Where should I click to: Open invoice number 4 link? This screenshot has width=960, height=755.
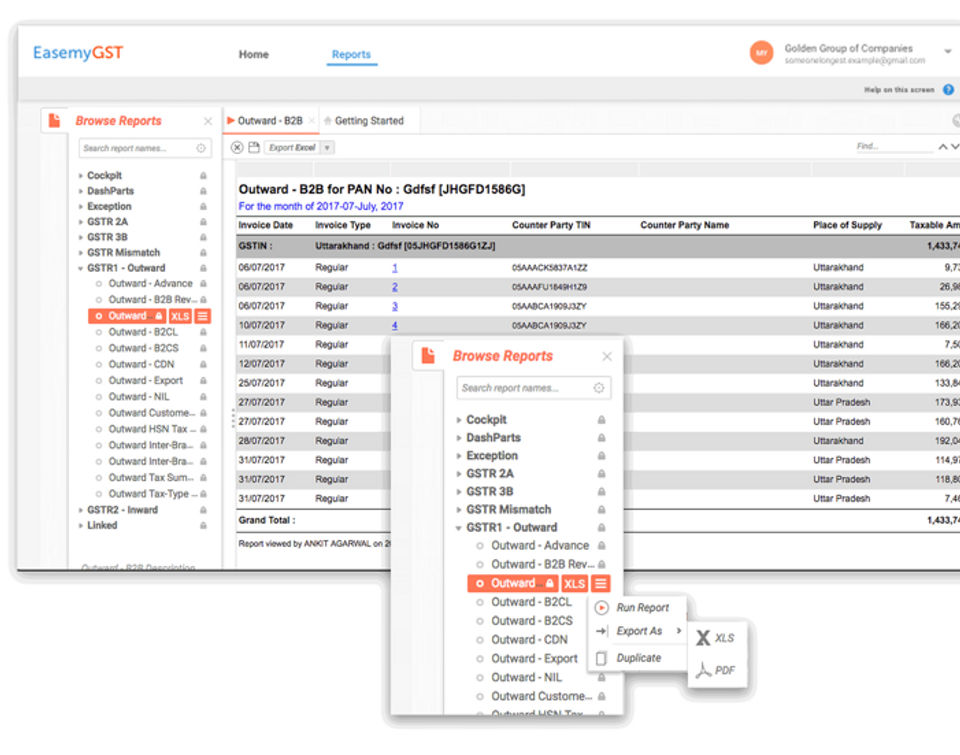[395, 325]
